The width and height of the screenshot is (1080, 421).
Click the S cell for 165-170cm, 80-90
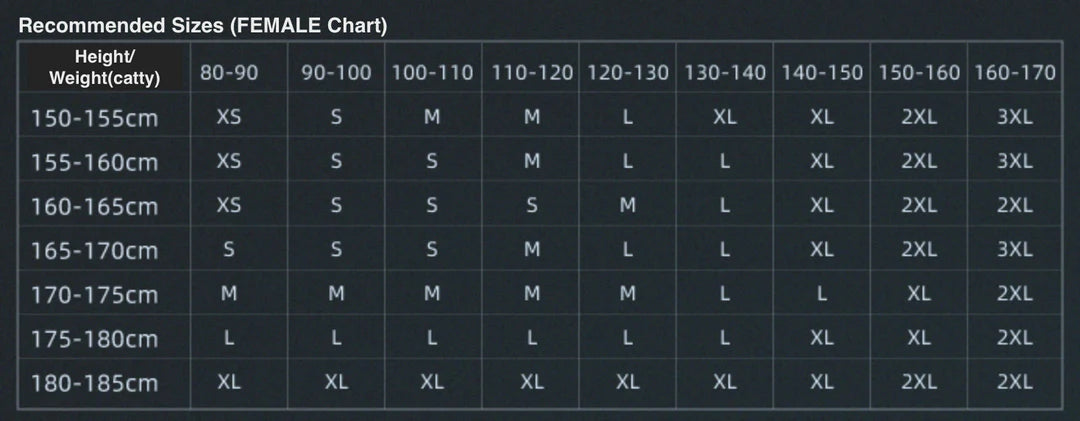pos(229,250)
